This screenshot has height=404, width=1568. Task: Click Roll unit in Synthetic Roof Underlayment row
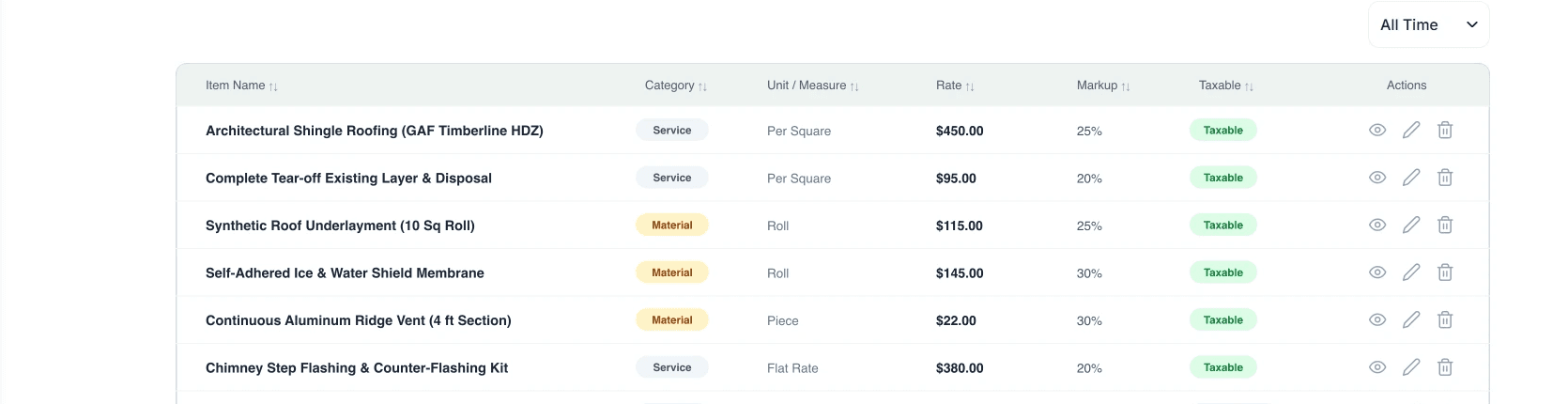tap(778, 225)
